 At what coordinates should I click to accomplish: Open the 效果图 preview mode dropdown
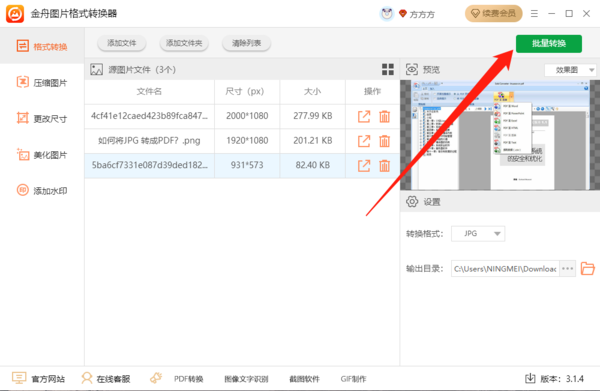pos(571,70)
